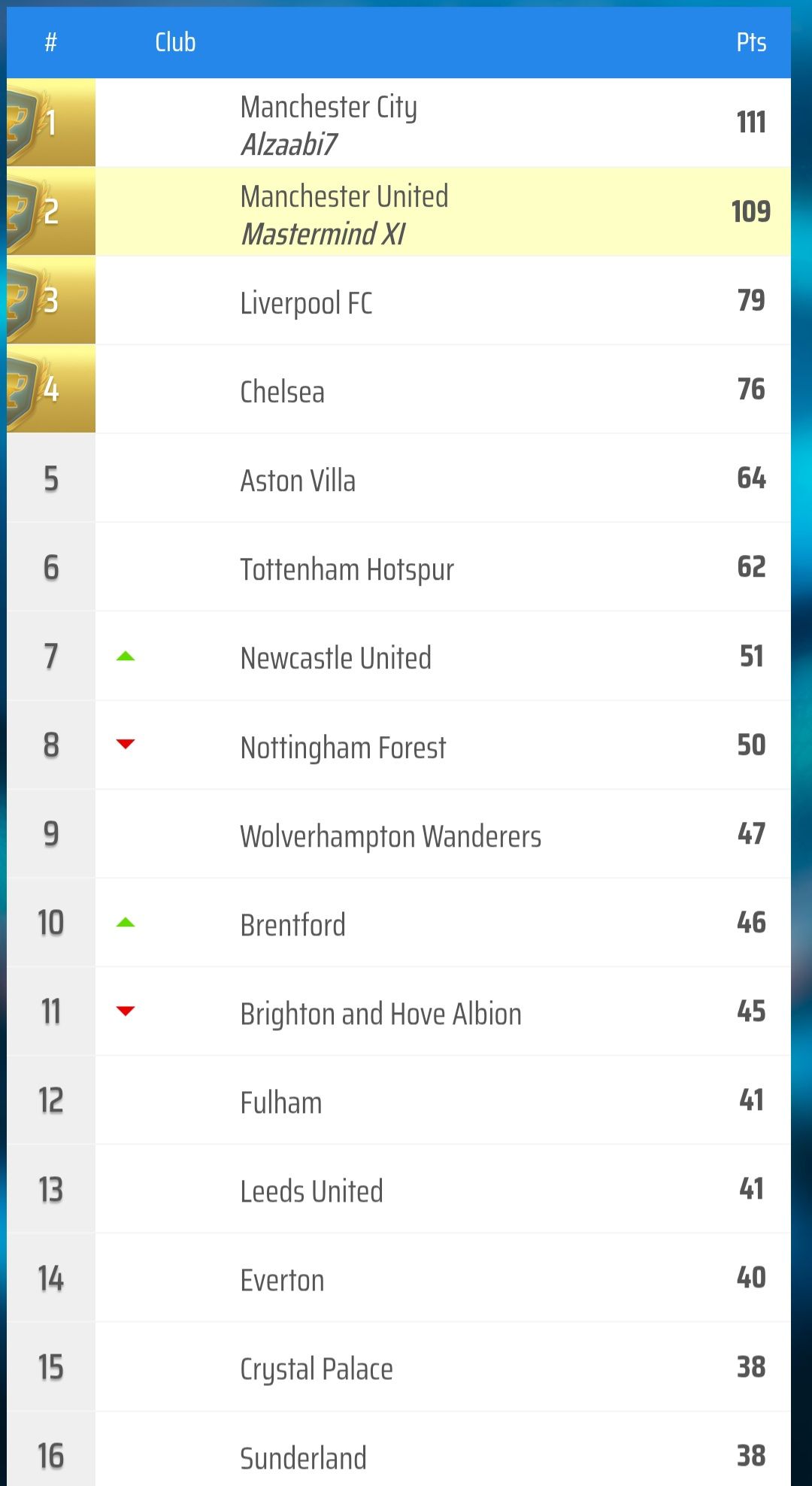
Task: Tap the gold trophy badge for rank 3
Action: pyautogui.click(x=50, y=300)
